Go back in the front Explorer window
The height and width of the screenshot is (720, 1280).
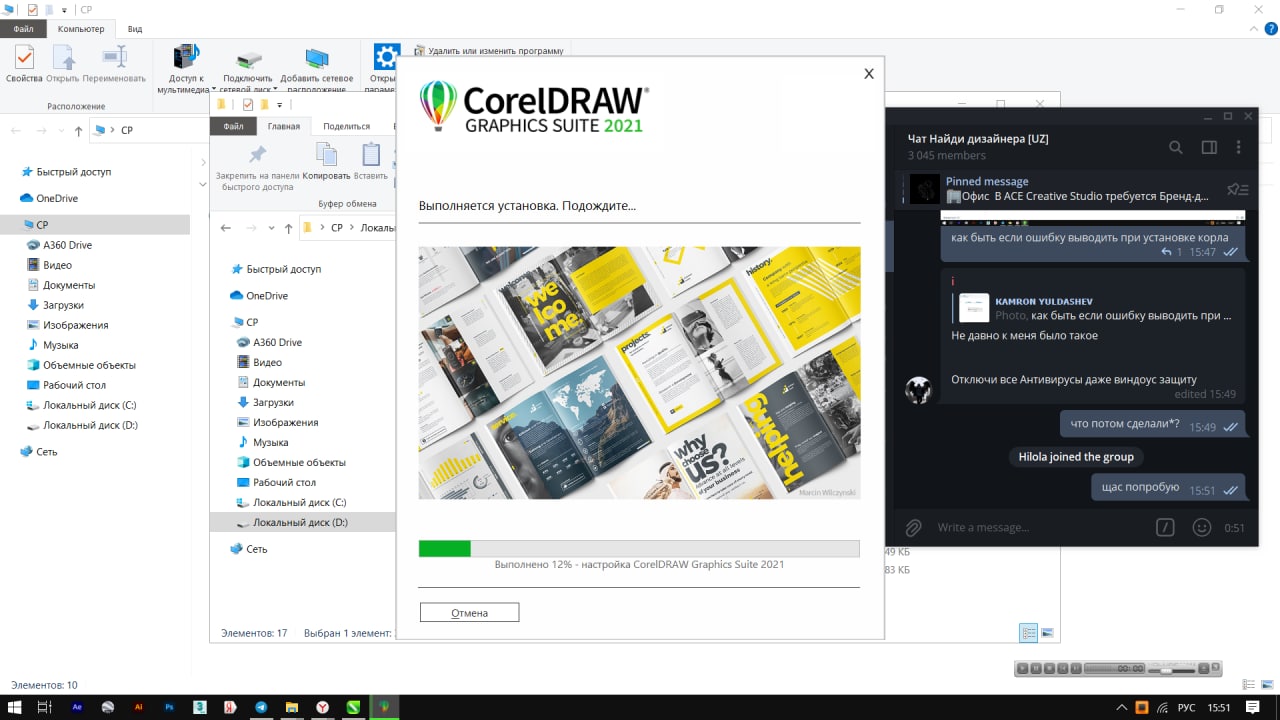tap(226, 228)
